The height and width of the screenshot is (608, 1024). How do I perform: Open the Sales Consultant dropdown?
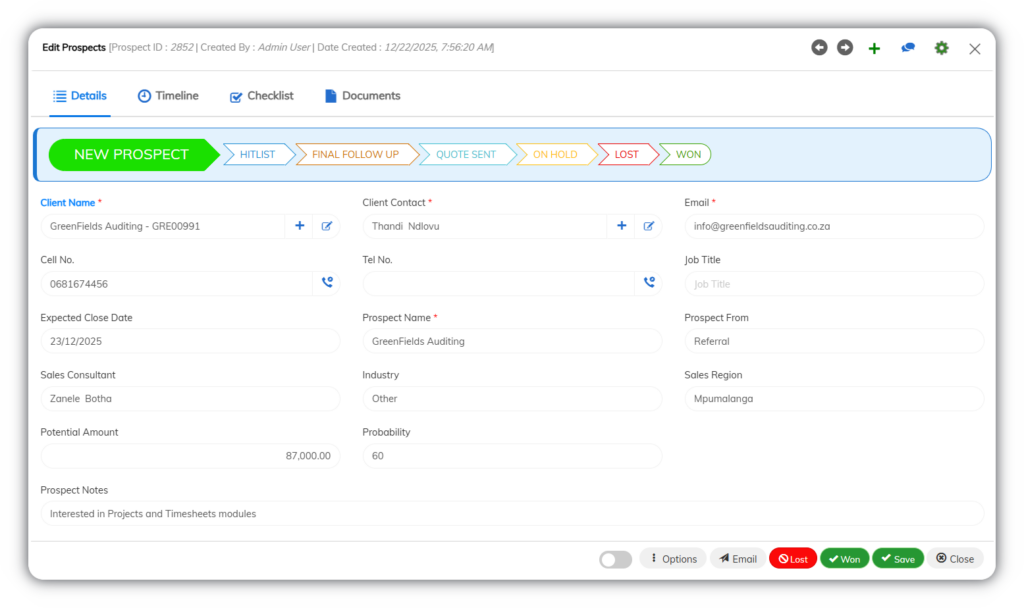tap(190, 398)
